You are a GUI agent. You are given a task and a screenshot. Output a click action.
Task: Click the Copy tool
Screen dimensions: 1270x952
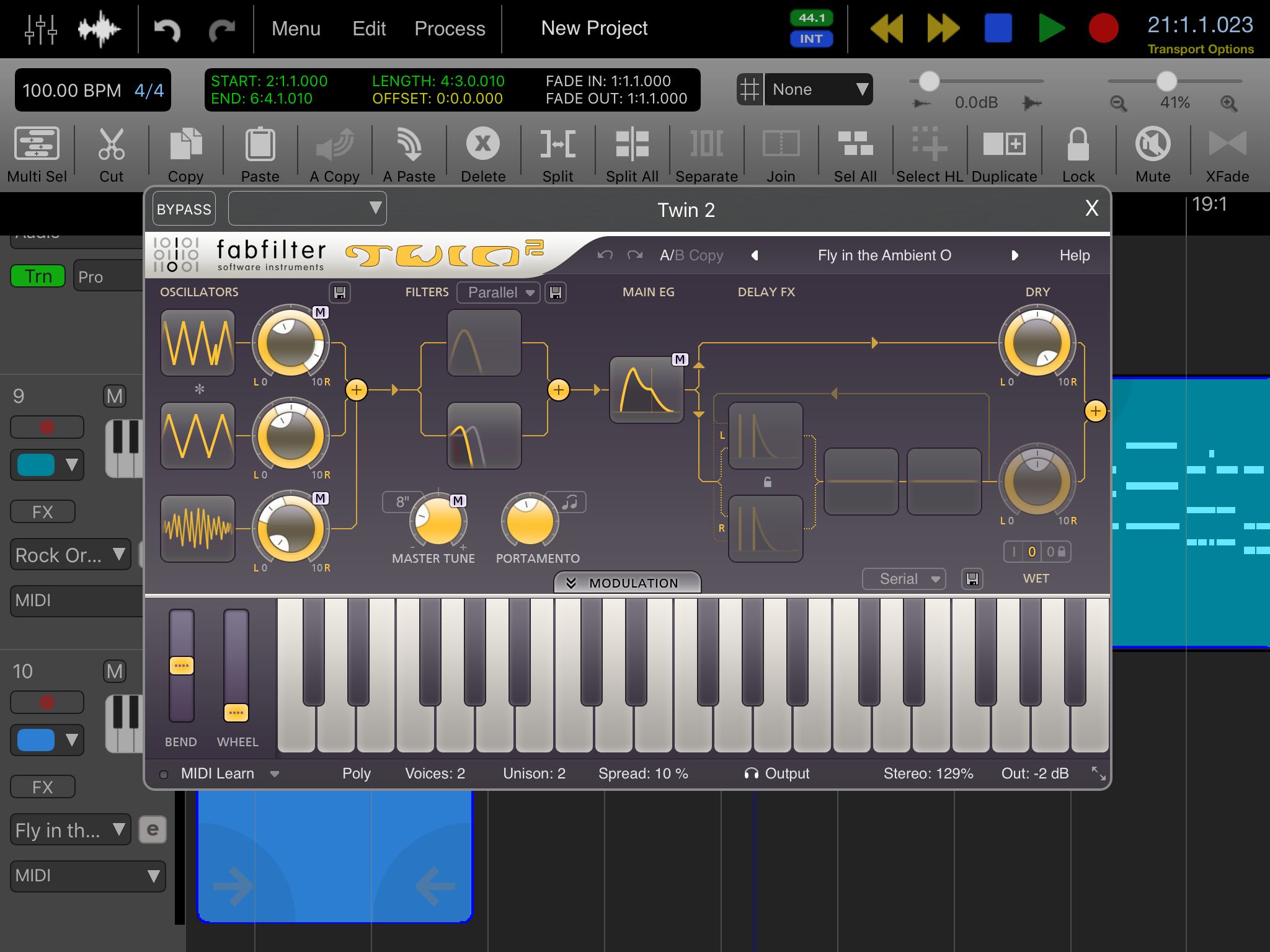click(186, 155)
